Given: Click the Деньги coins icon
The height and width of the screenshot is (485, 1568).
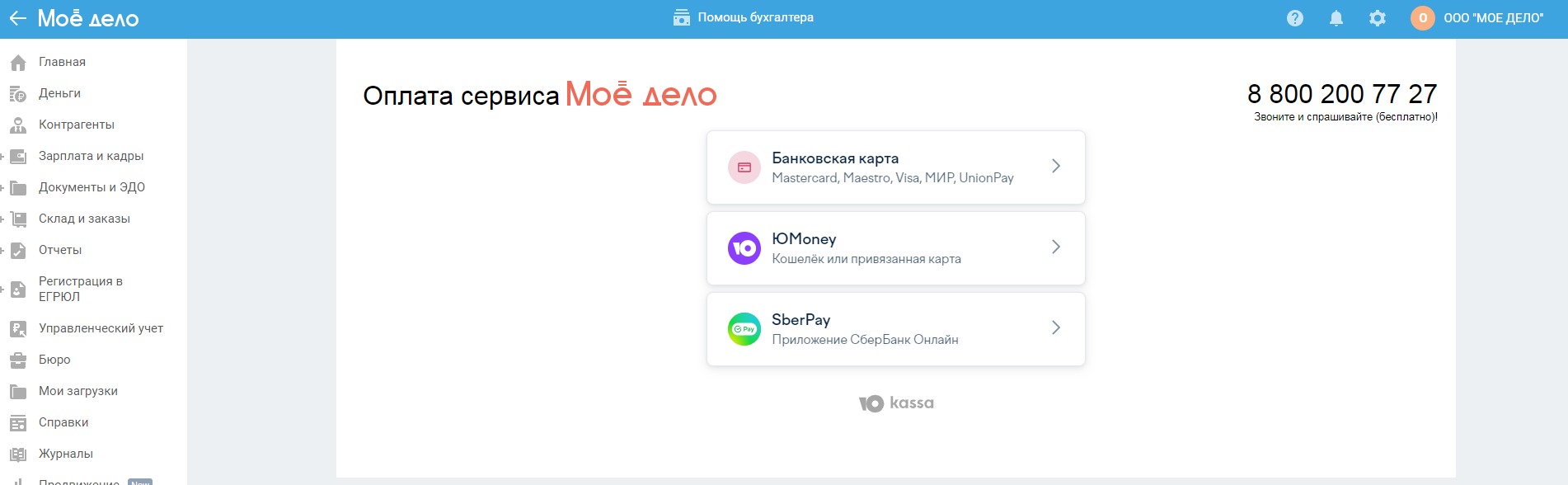Looking at the screenshot, I should 18,94.
